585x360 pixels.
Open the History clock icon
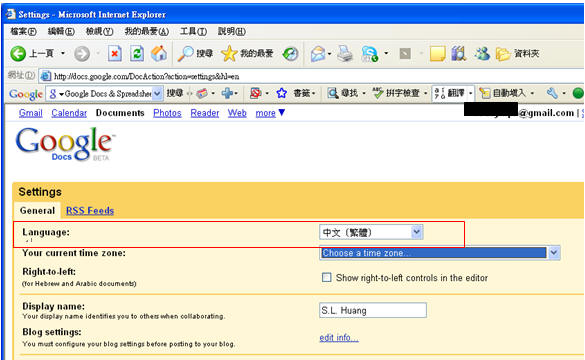coord(290,54)
